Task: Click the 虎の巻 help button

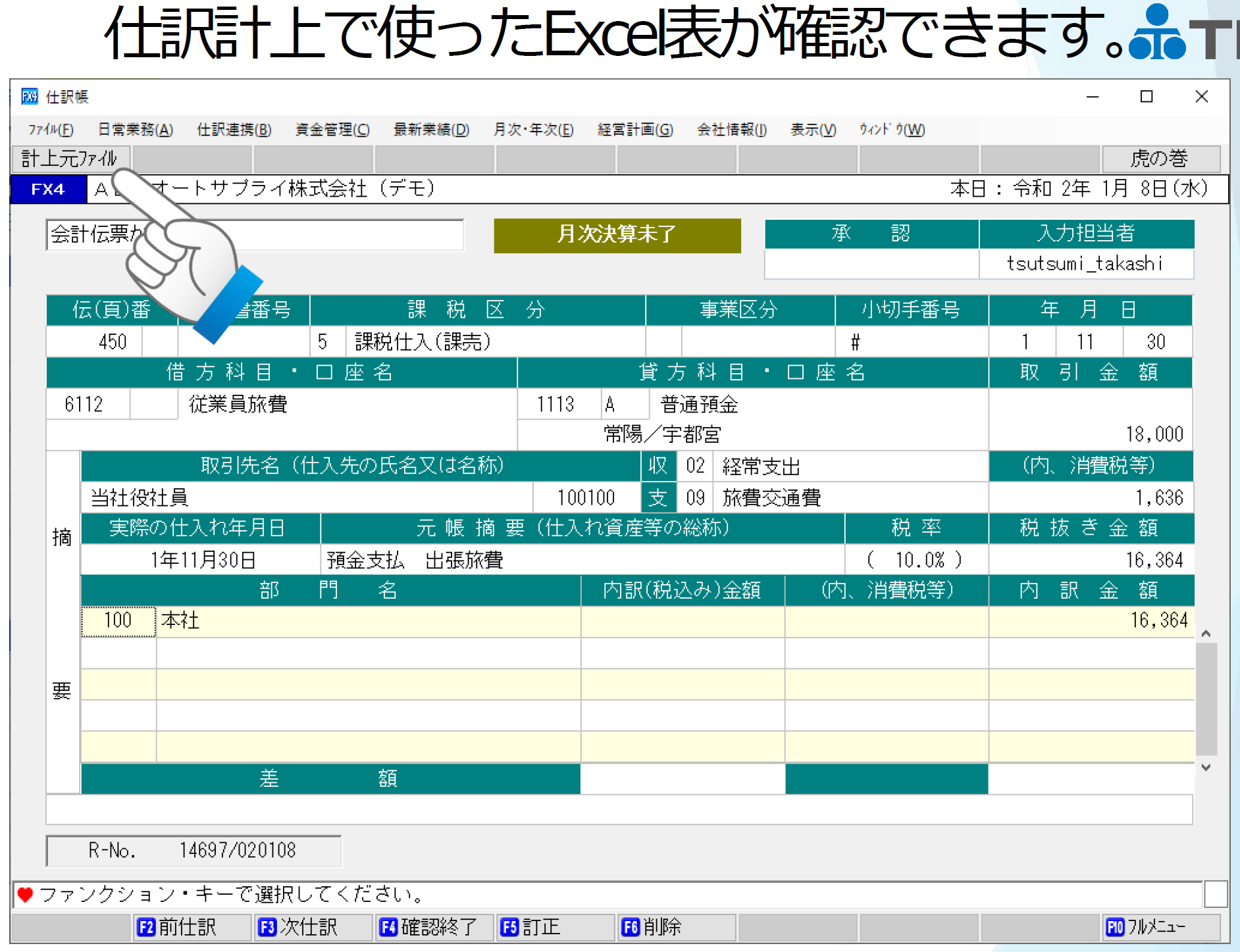Action: coord(1162,158)
